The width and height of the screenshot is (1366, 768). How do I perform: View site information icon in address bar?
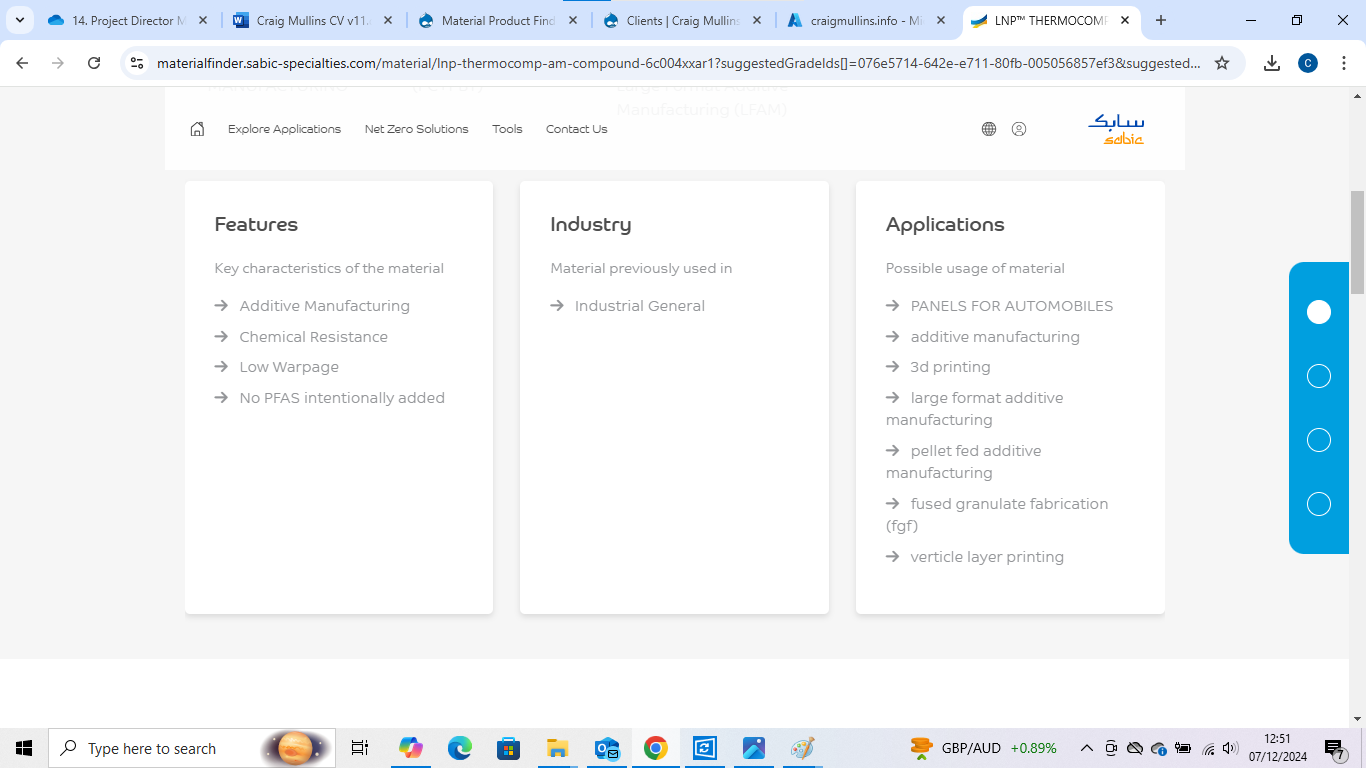pos(138,63)
